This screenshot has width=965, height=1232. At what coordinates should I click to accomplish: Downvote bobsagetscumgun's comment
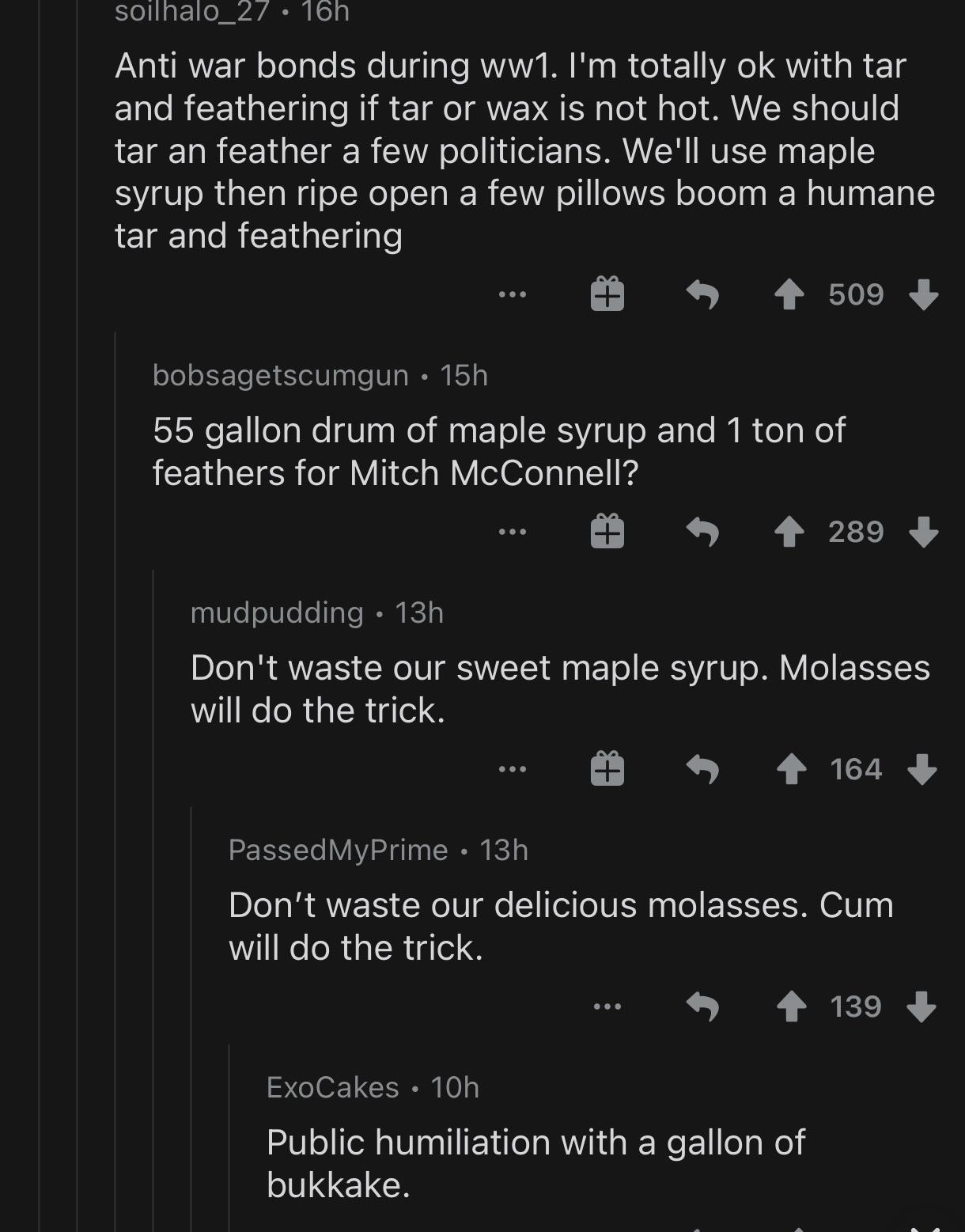pyautogui.click(x=924, y=531)
